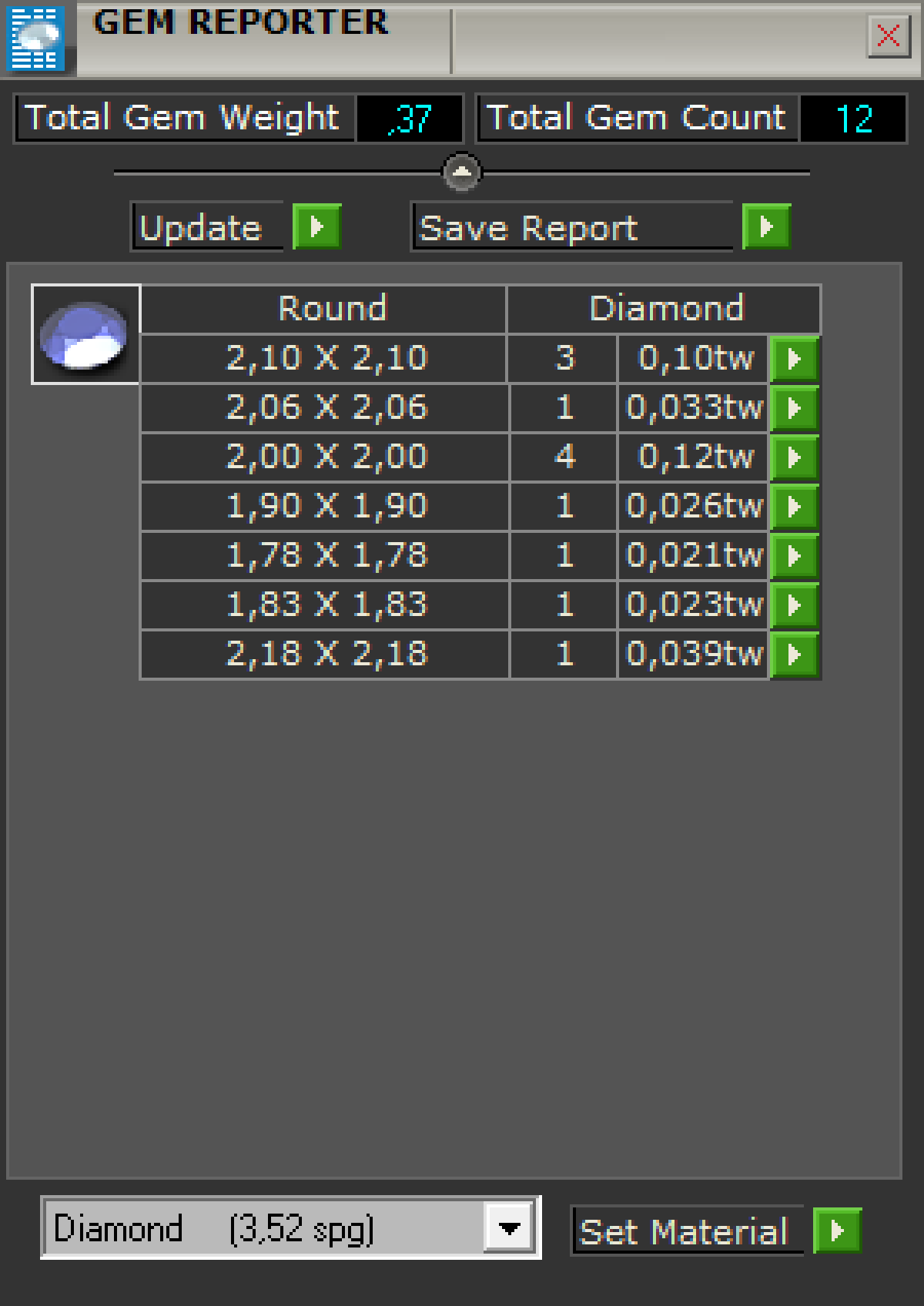Image resolution: width=924 pixels, height=1306 pixels.
Task: Select the round gem thumbnail
Action: [85, 334]
